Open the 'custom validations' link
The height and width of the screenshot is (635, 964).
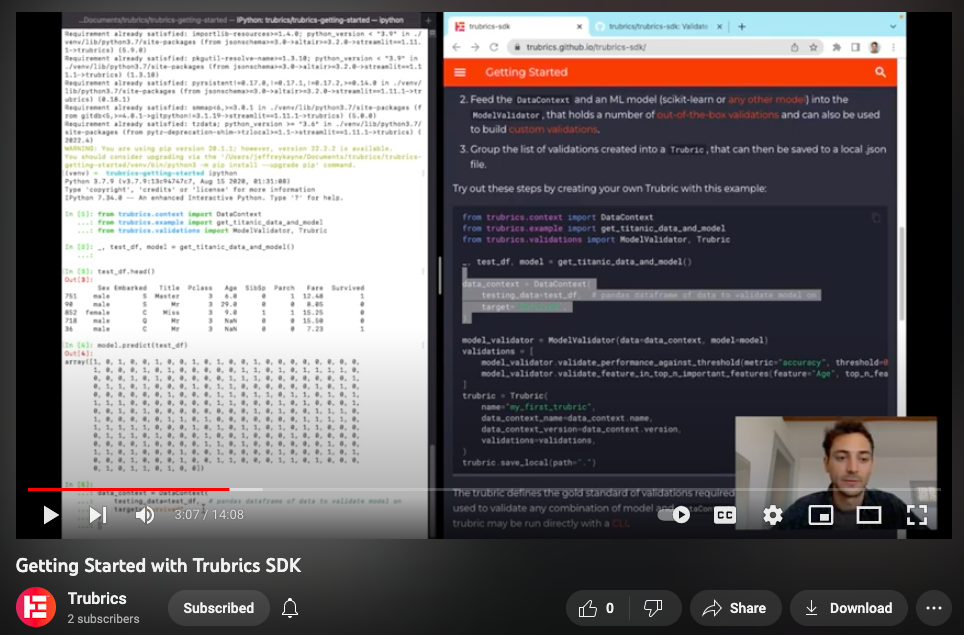553,130
